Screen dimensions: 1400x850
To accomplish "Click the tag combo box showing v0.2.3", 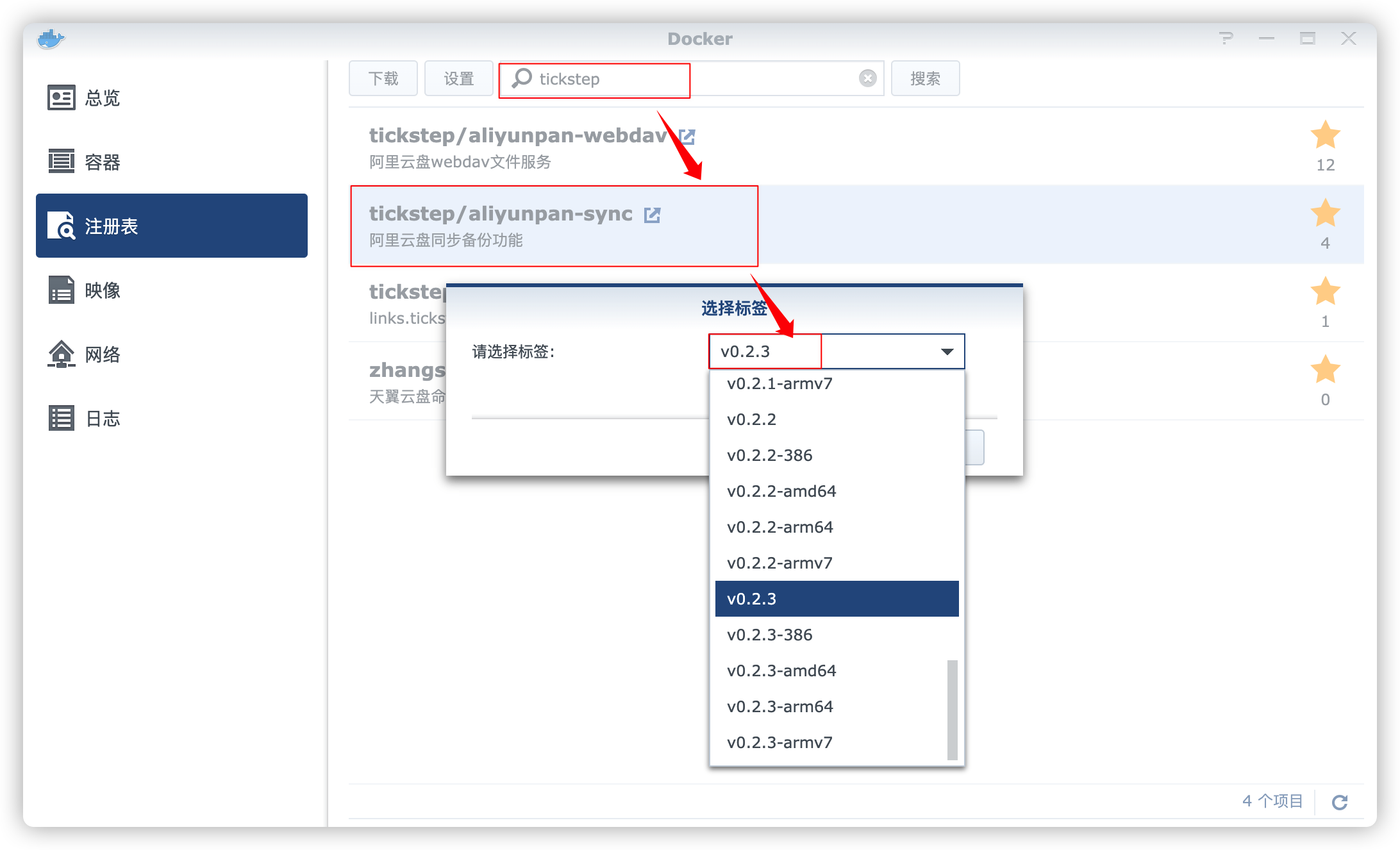I will point(837,351).
